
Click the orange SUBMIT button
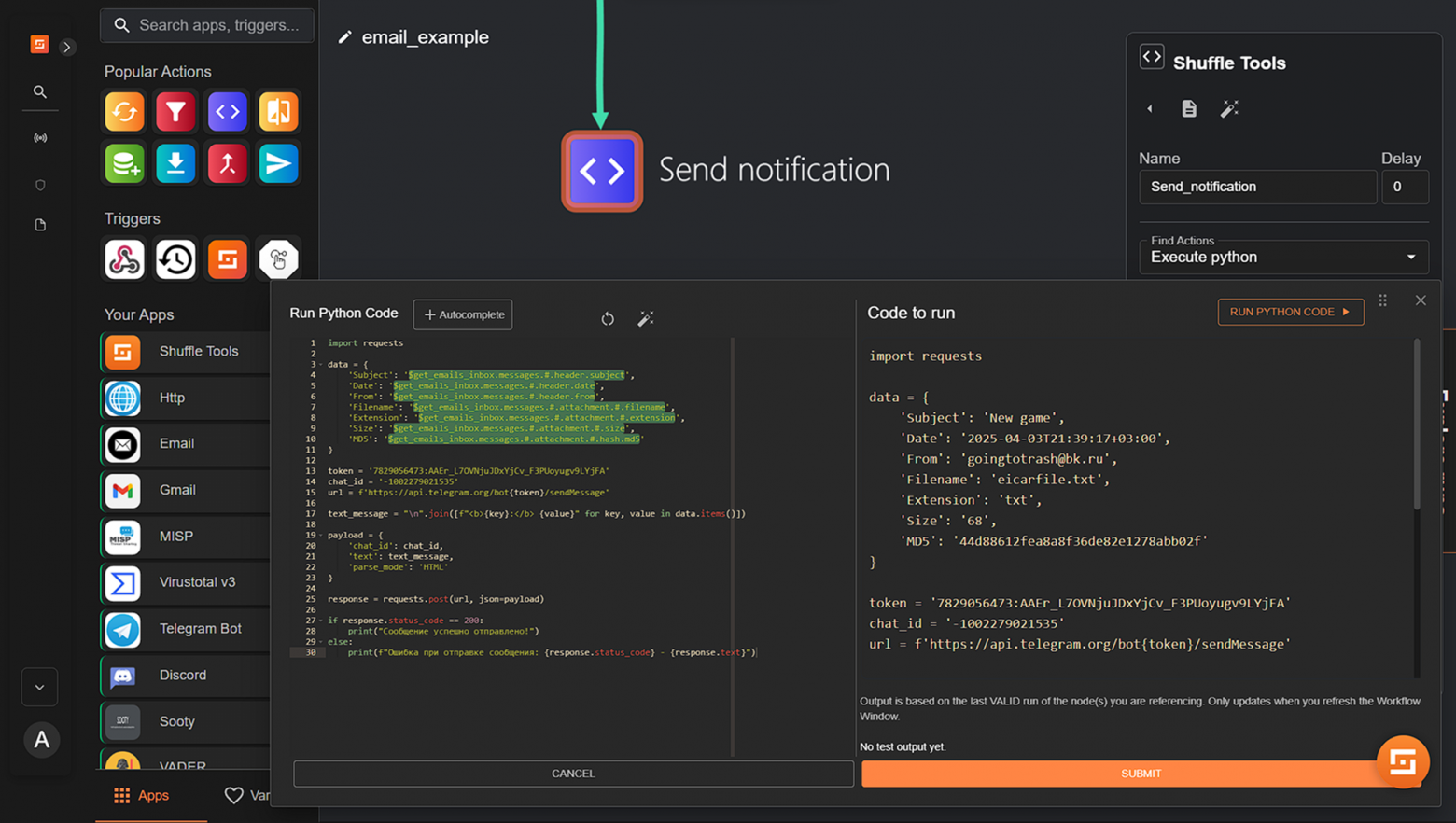pyautogui.click(x=1140, y=774)
